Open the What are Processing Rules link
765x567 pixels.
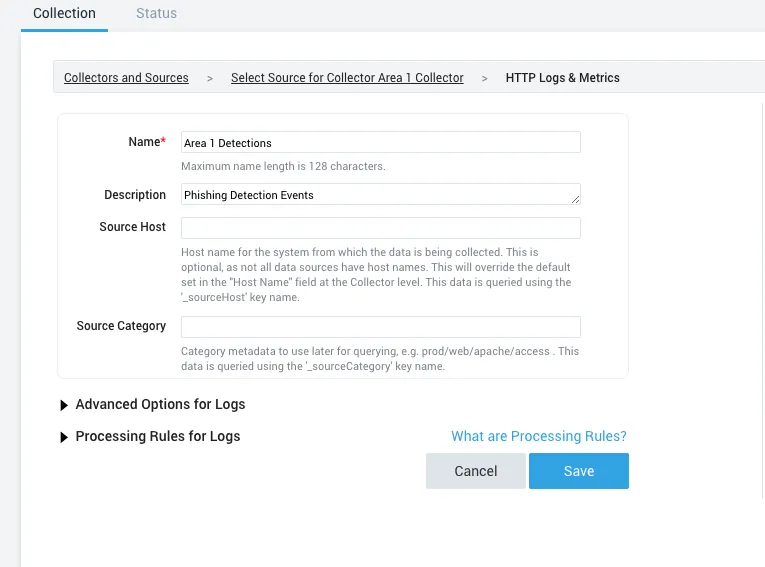538,436
